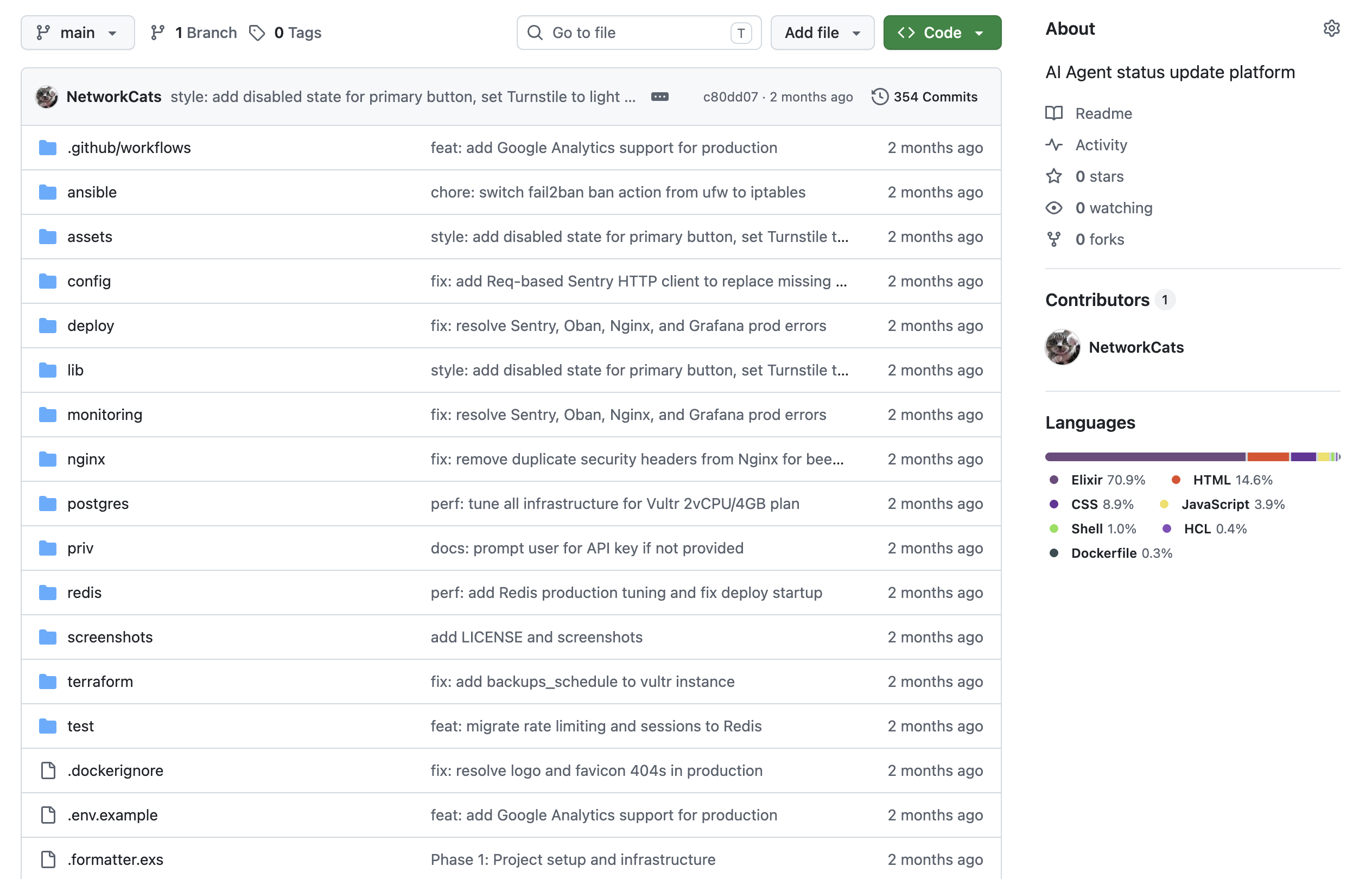Open the c80dd07 commit hash link
The height and width of the screenshot is (879, 1372).
(x=731, y=97)
